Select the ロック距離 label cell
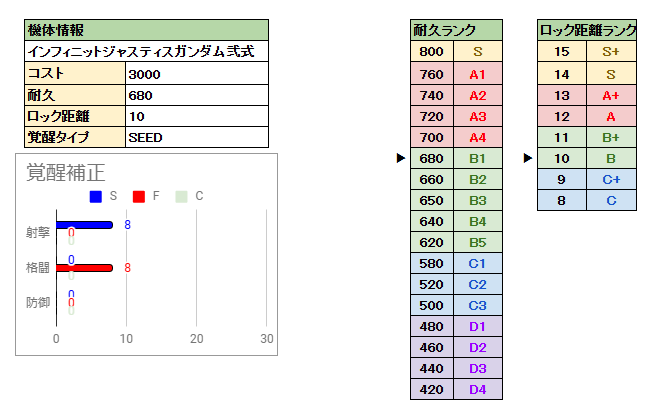This screenshot has height=403, width=662. tap(75, 116)
